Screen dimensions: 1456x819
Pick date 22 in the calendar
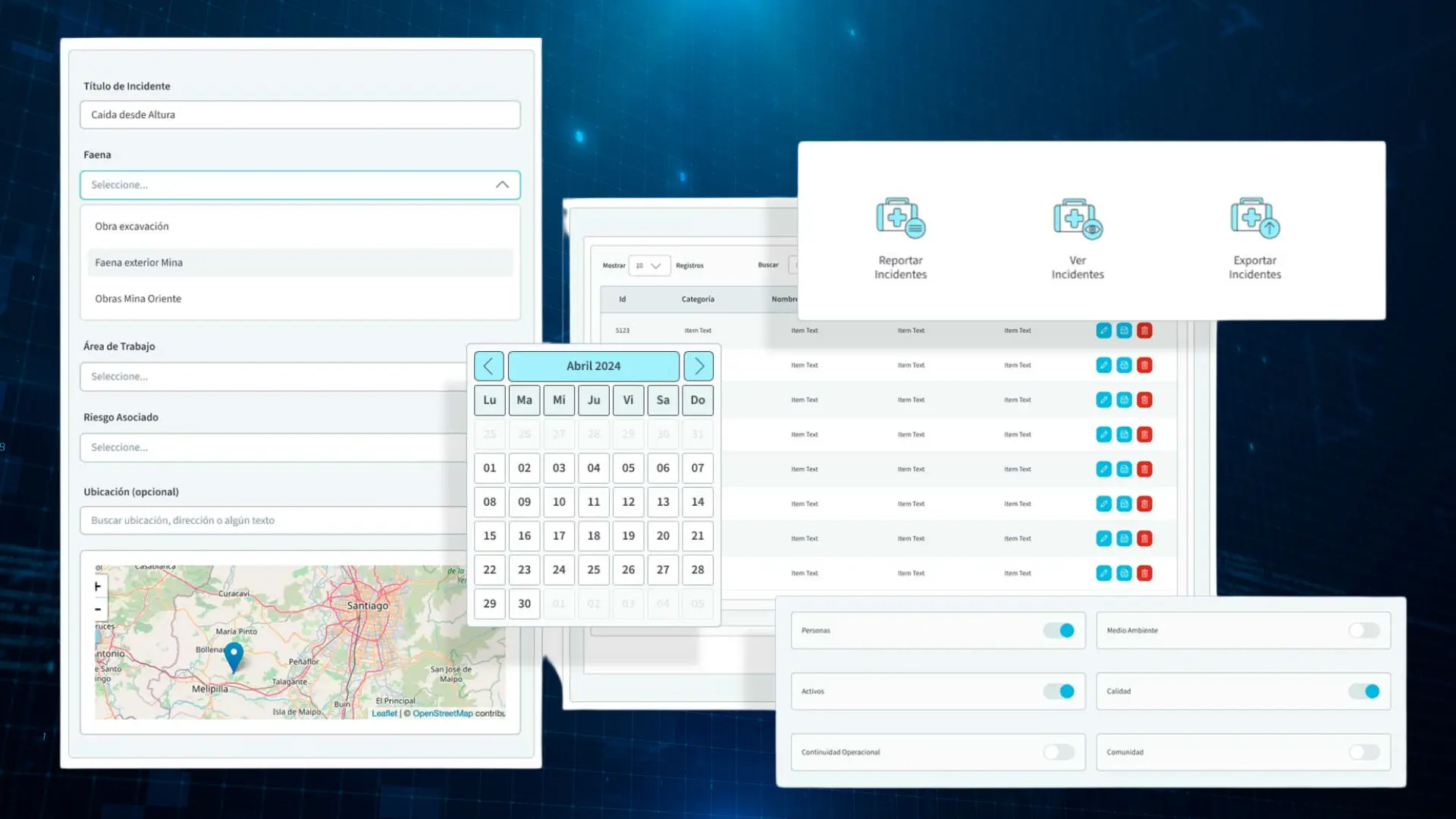pyautogui.click(x=490, y=570)
